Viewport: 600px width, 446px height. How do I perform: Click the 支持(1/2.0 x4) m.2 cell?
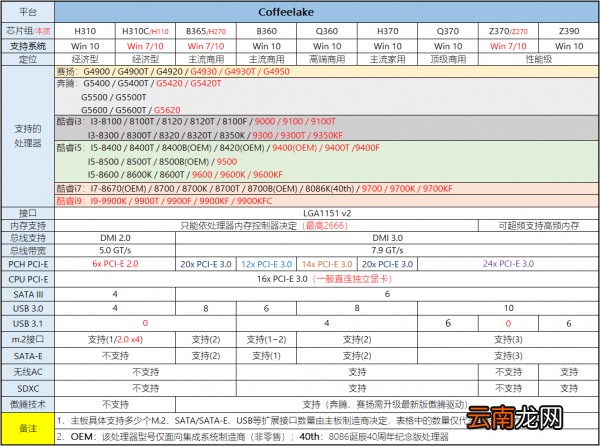pyautogui.click(x=115, y=340)
